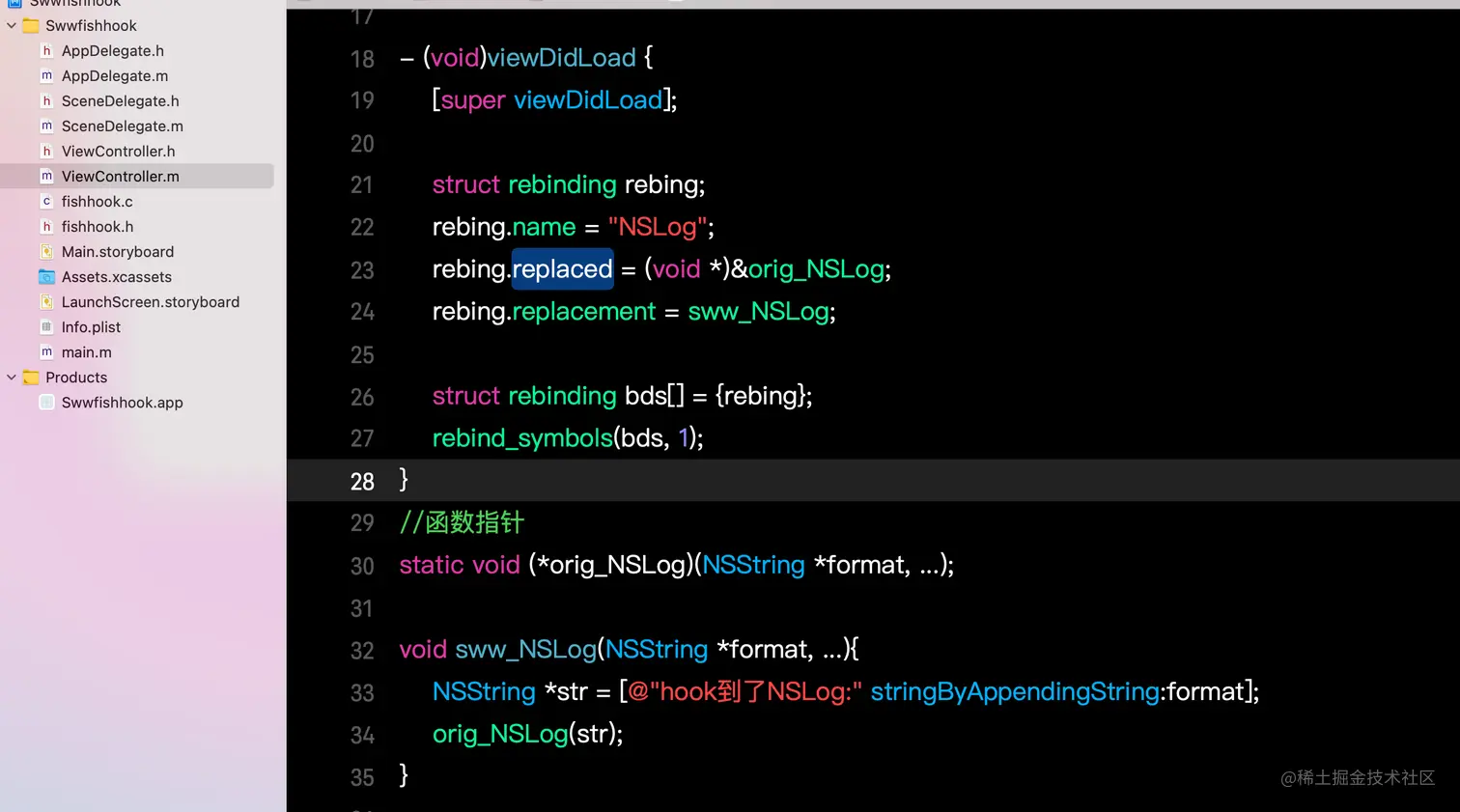Click the "stringByAppendingString" method call

tap(1015, 691)
